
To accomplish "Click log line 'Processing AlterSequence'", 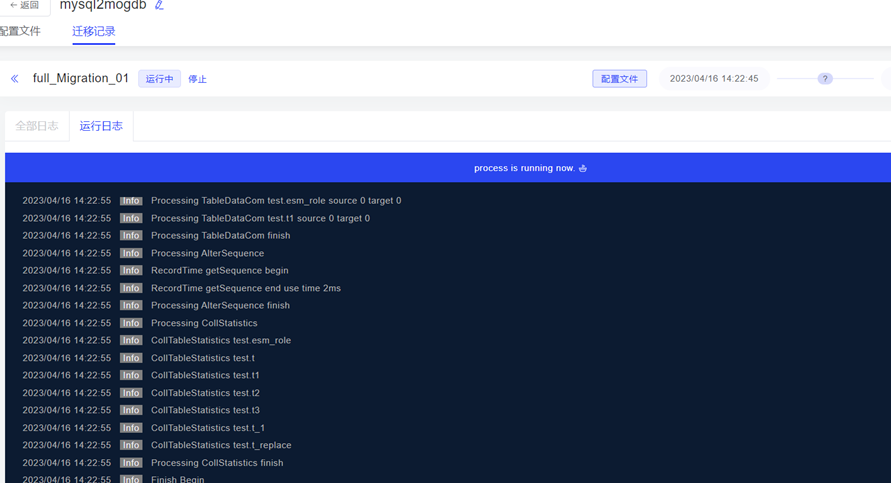I will pyautogui.click(x=207, y=253).
